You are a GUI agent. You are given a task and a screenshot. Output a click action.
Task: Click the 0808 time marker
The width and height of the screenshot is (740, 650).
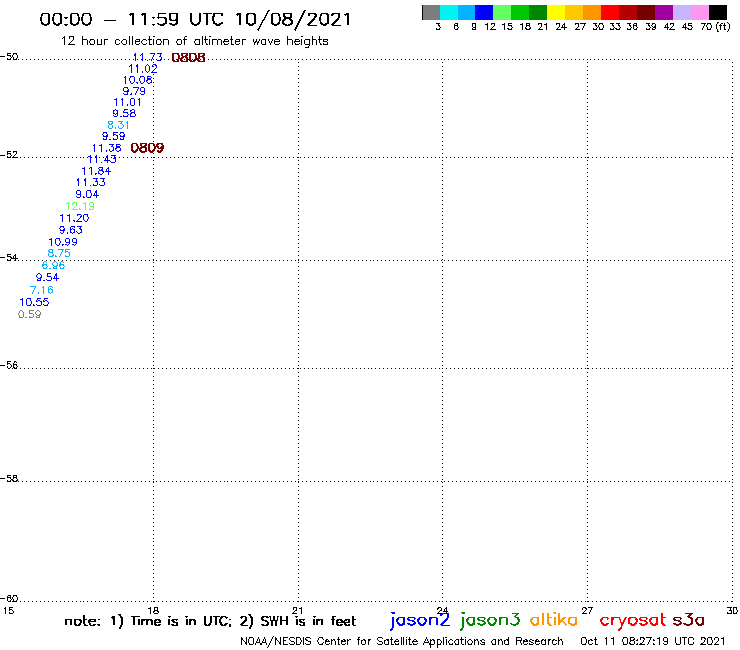(188, 58)
